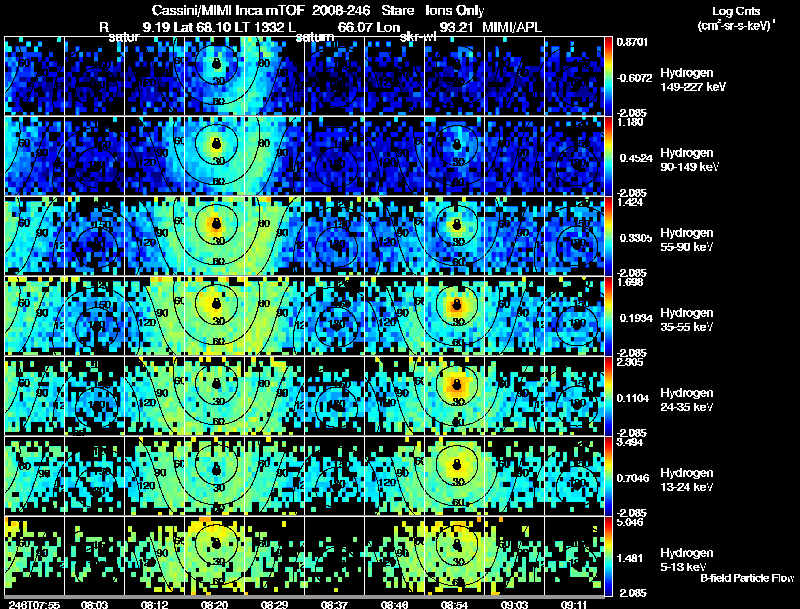Open the 09:11 panel in 24-35 keV row
Screen dimensions: 800x609
[x=574, y=396]
